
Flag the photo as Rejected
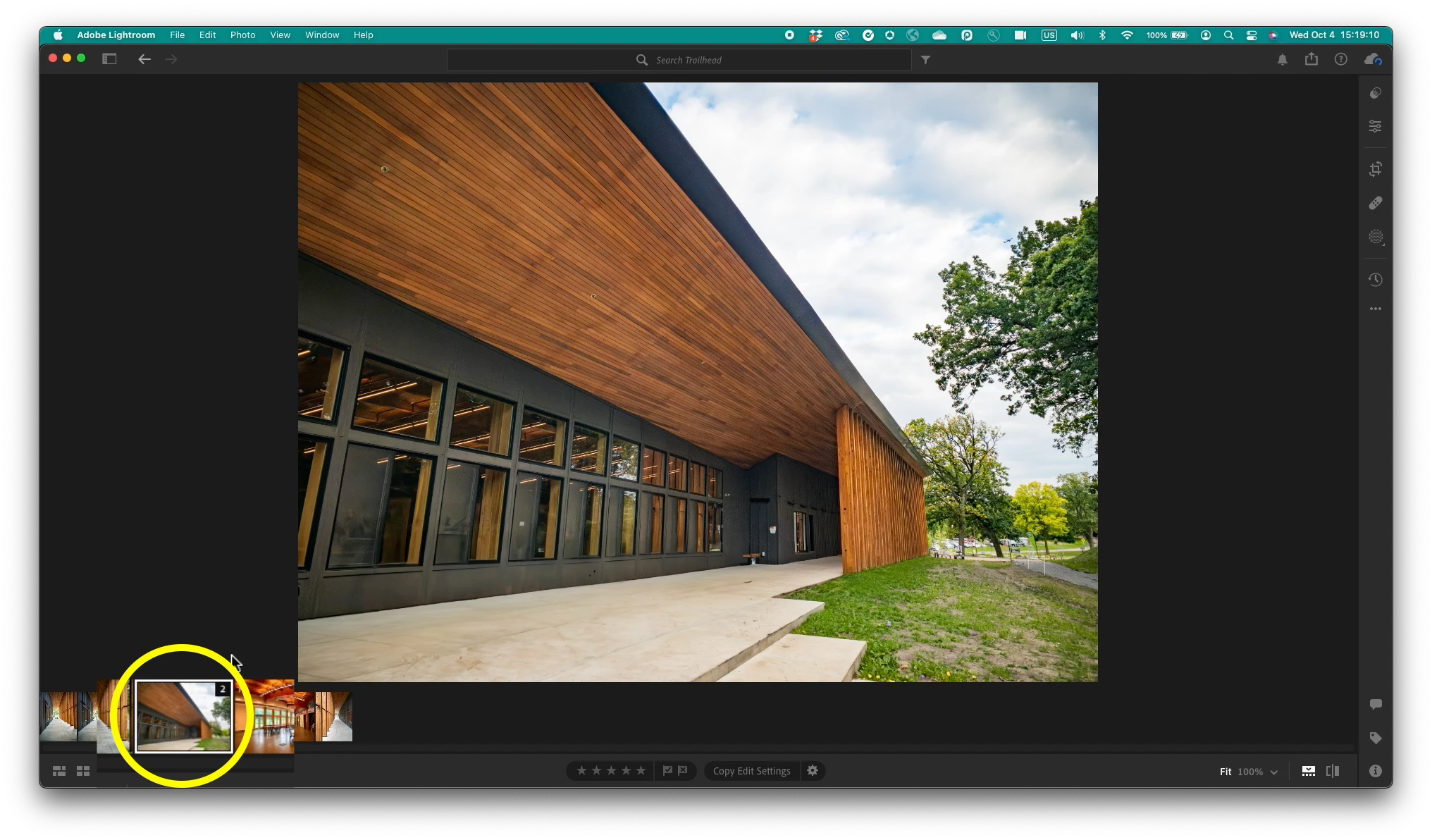(x=683, y=771)
